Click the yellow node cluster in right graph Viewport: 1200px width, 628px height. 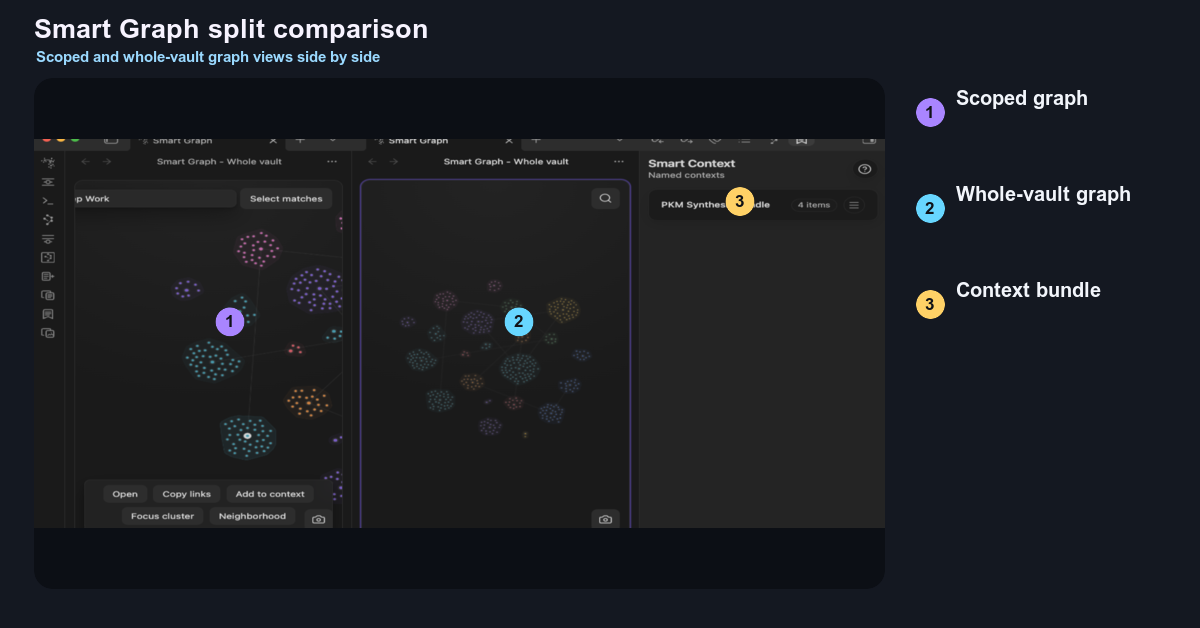pos(563,310)
